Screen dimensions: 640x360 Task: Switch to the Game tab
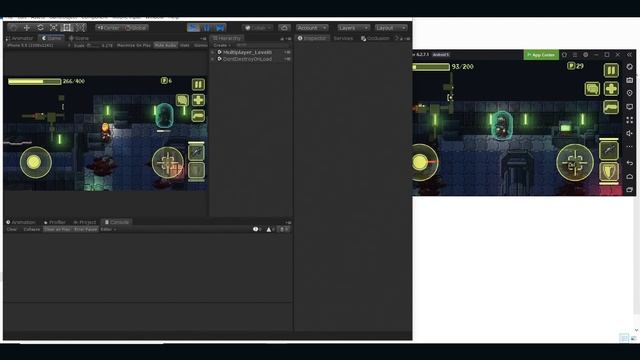[51, 38]
